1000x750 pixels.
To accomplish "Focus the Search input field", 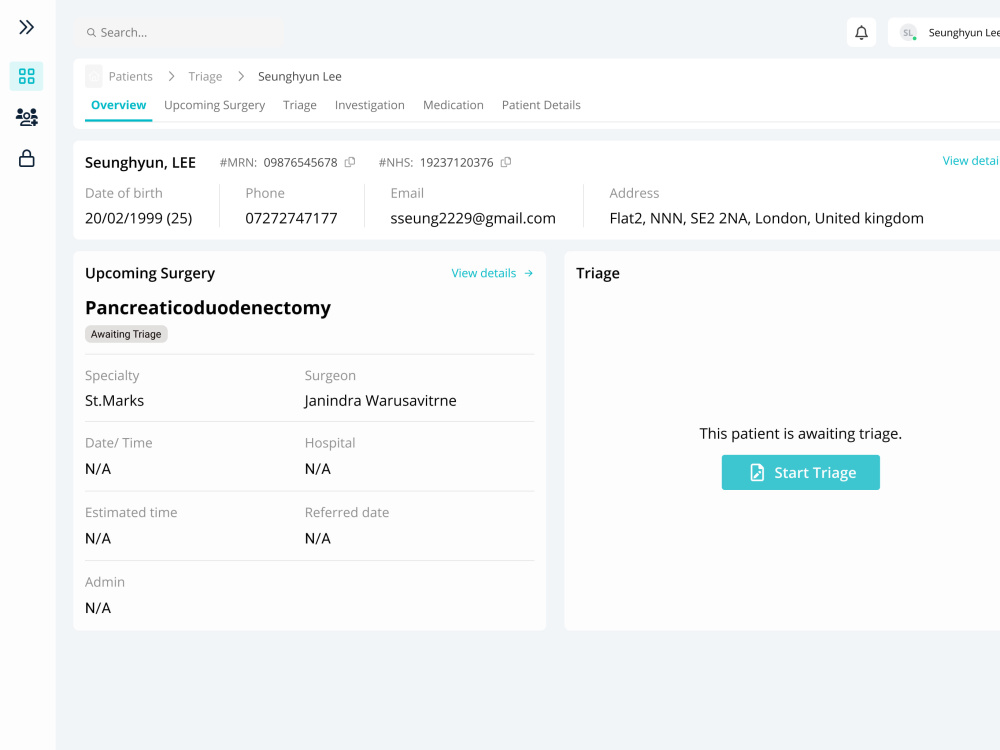I will pos(179,33).
